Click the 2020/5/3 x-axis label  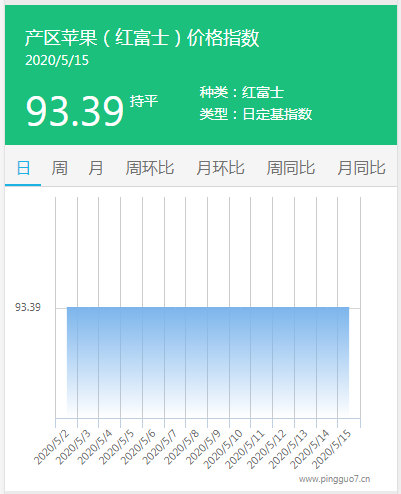pyautogui.click(x=73, y=448)
